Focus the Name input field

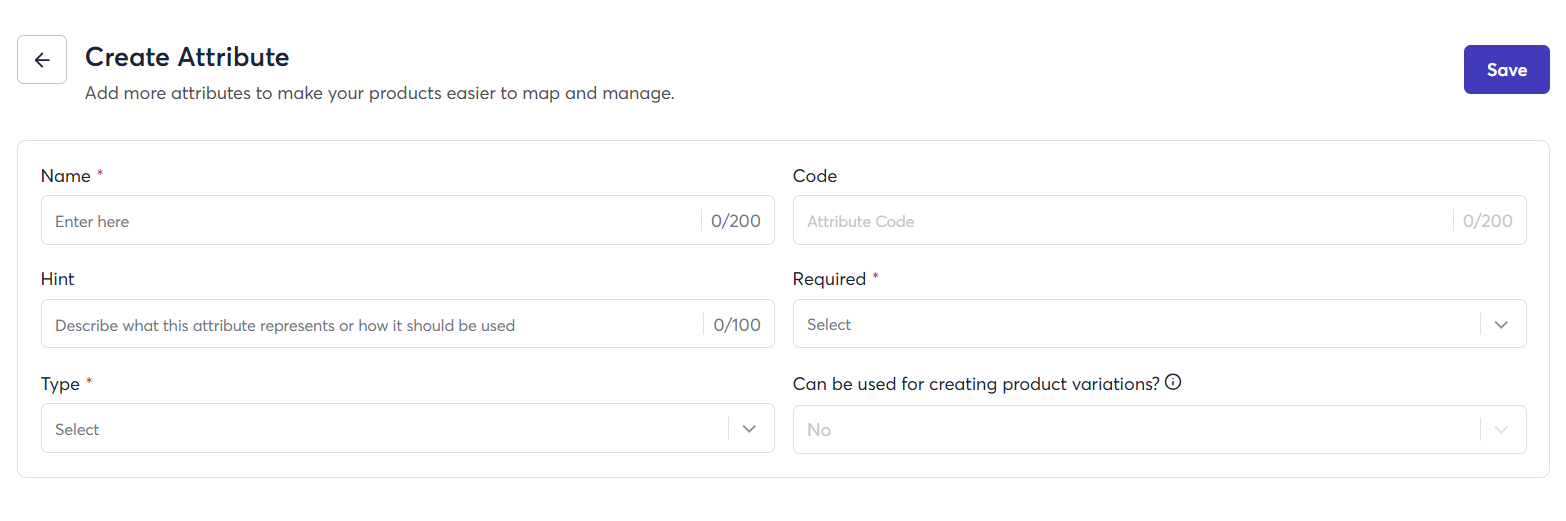point(370,221)
